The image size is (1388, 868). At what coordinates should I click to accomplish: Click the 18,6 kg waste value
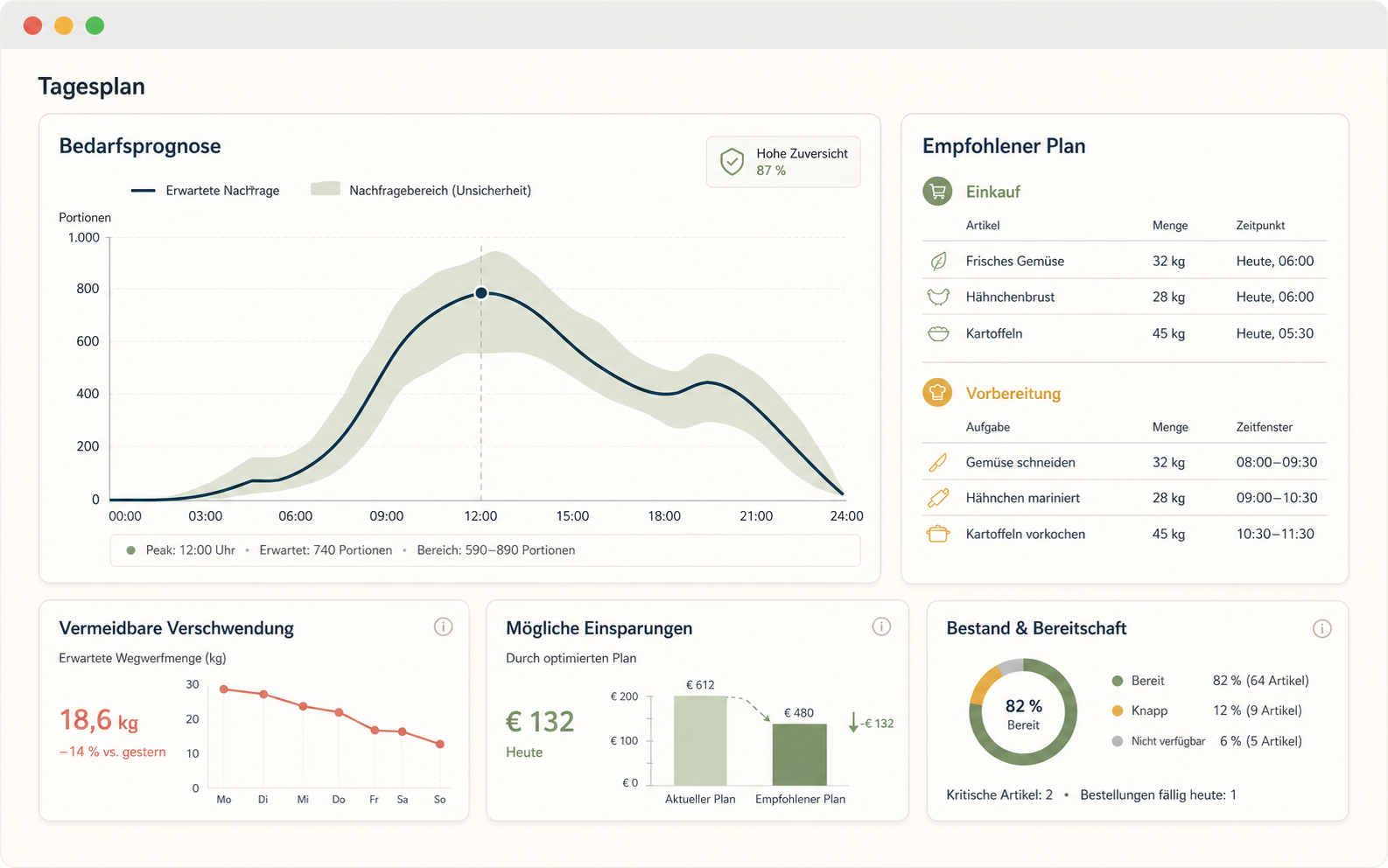[x=99, y=720]
